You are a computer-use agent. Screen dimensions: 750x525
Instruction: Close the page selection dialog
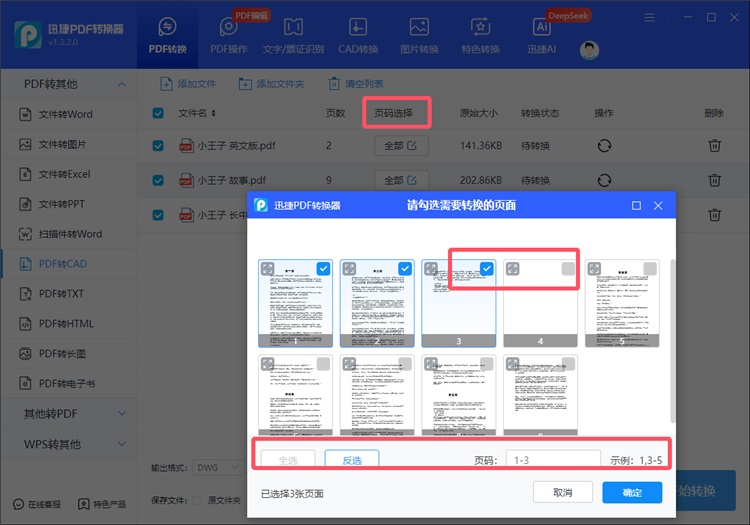pos(658,206)
